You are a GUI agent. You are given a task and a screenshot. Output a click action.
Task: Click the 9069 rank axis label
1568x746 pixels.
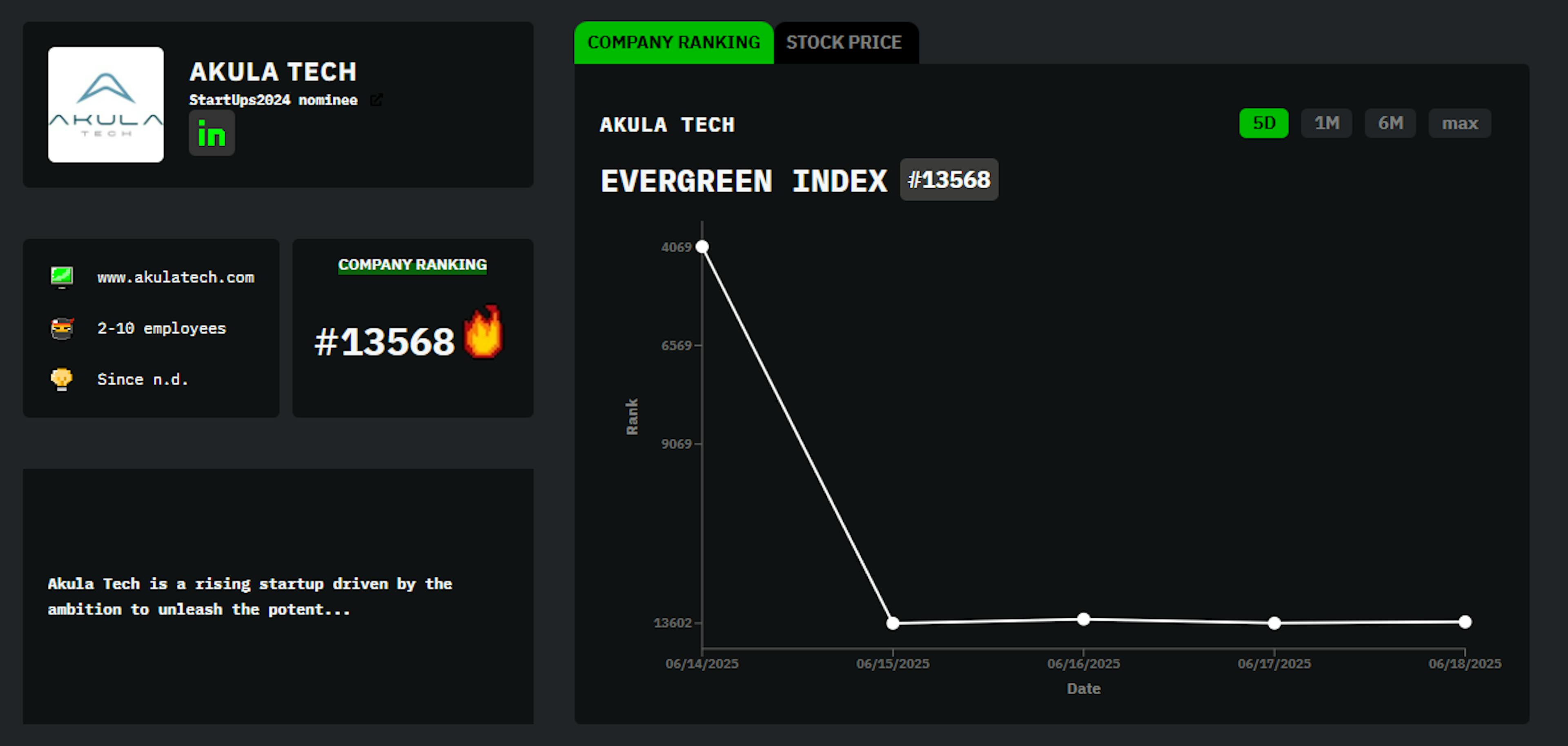pos(676,444)
